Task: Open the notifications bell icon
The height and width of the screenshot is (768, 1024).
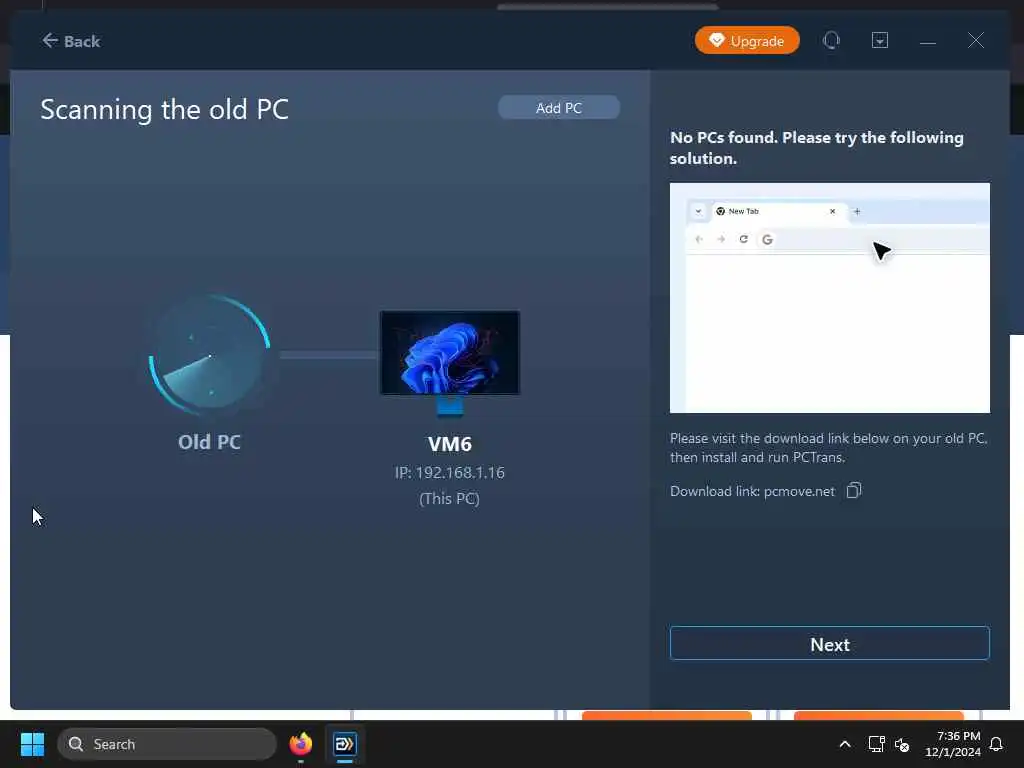Action: [996, 744]
